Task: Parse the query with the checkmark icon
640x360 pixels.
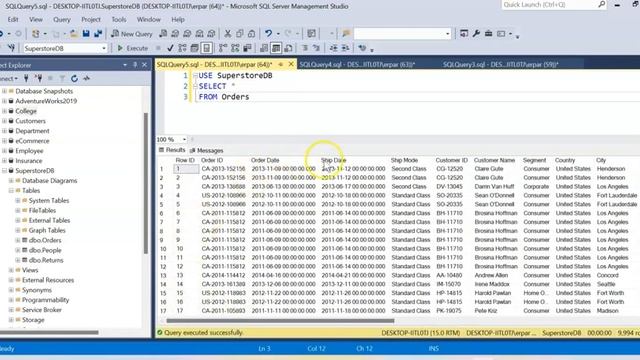Action: [x=170, y=48]
